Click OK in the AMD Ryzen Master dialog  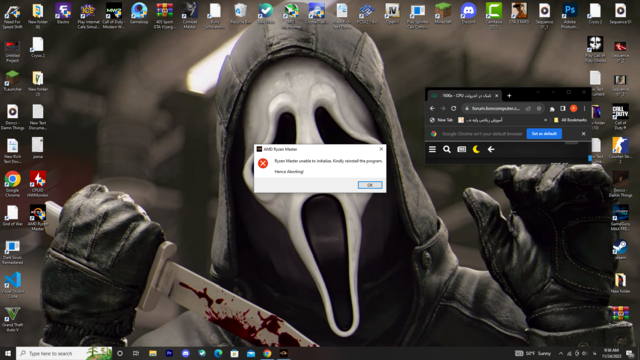[370, 185]
